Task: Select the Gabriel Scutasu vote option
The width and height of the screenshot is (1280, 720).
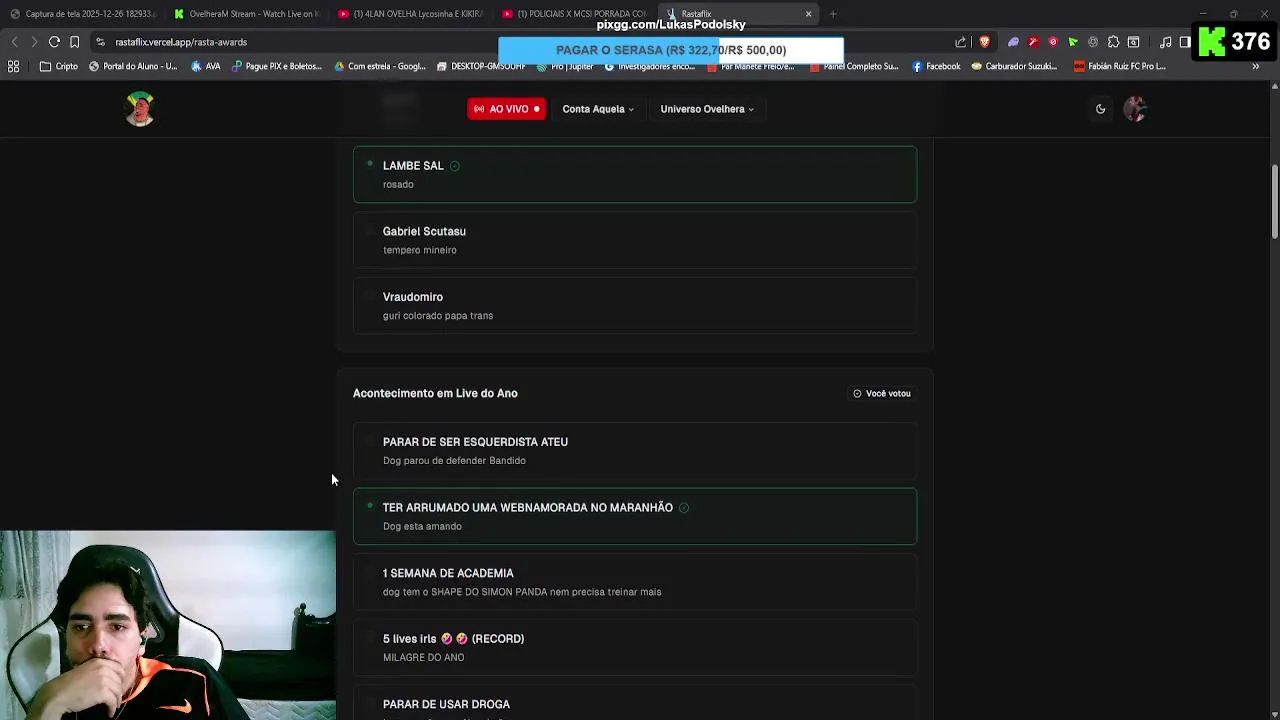Action: point(635,240)
